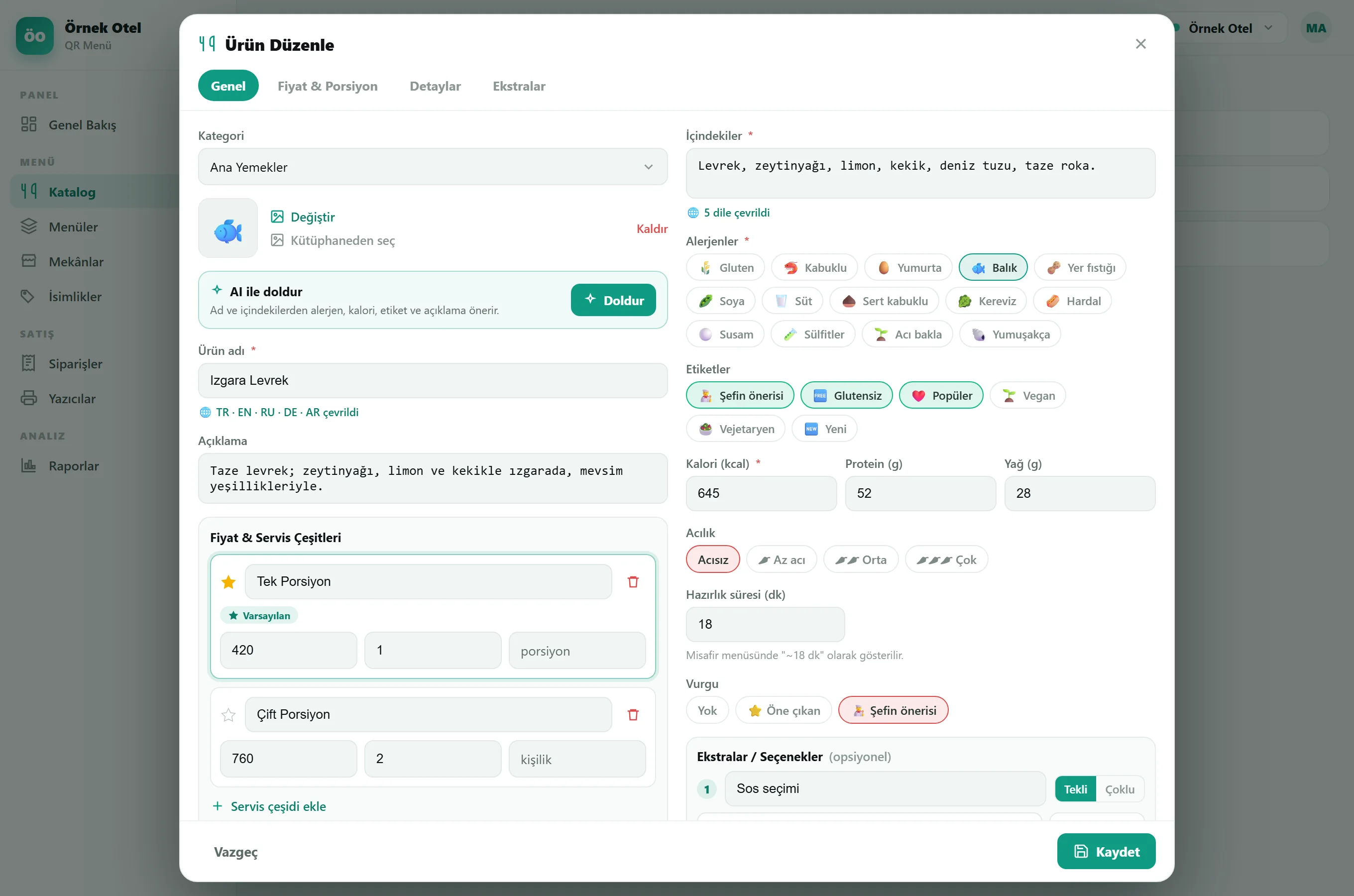This screenshot has width=1354, height=896.
Task: Toggle the Acı bakla allergen chip
Action: click(907, 335)
